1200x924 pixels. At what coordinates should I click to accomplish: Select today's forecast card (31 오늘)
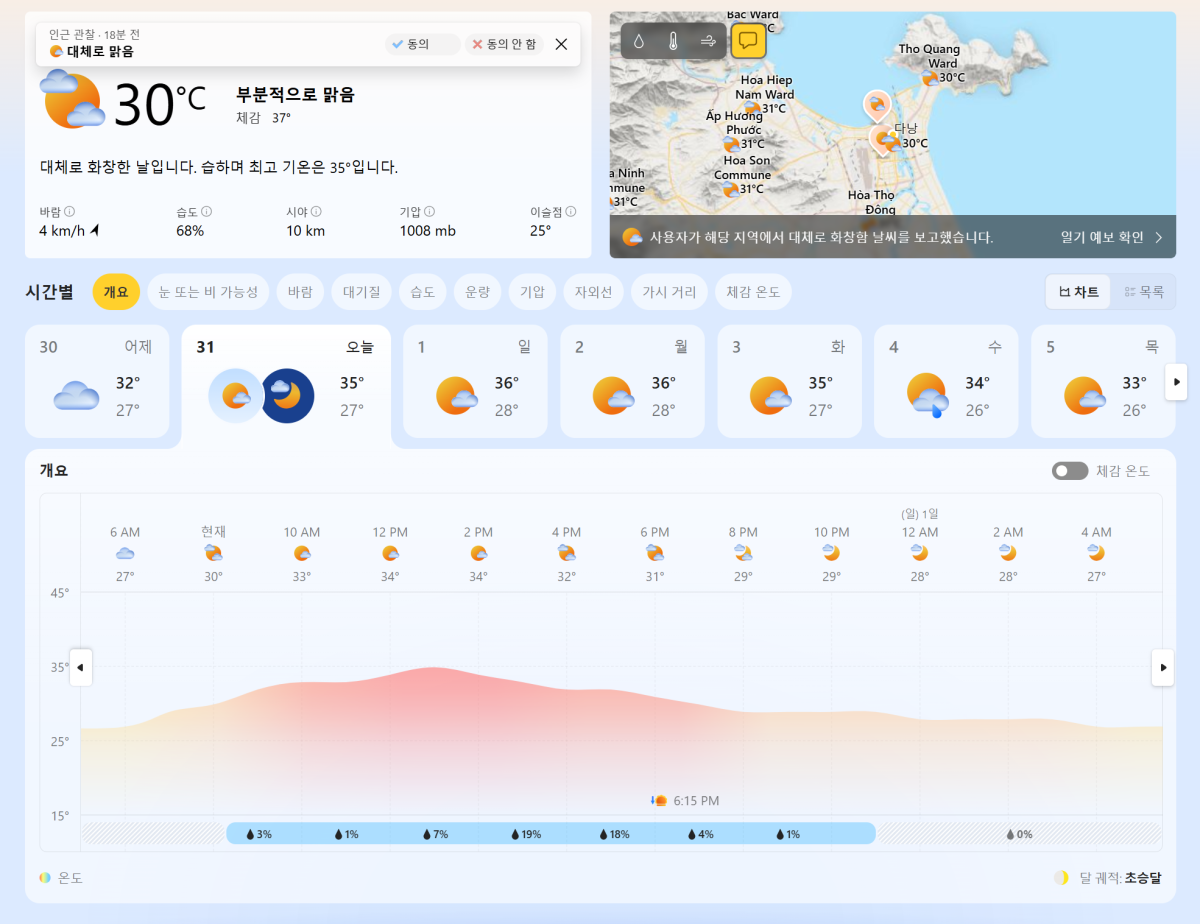pyautogui.click(x=286, y=385)
